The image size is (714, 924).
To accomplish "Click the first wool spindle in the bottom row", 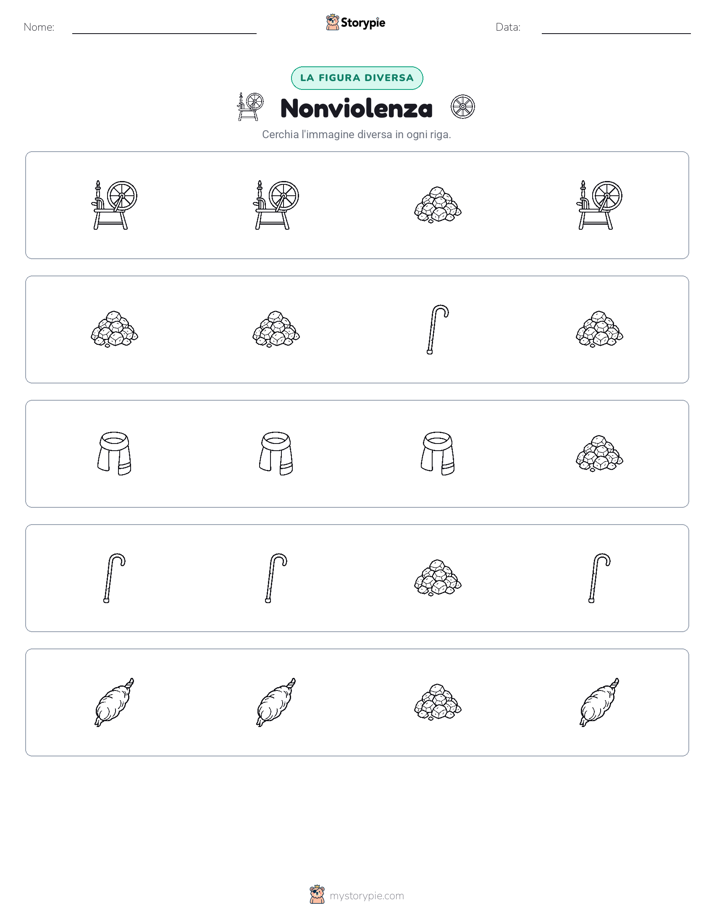I will tap(114, 702).
